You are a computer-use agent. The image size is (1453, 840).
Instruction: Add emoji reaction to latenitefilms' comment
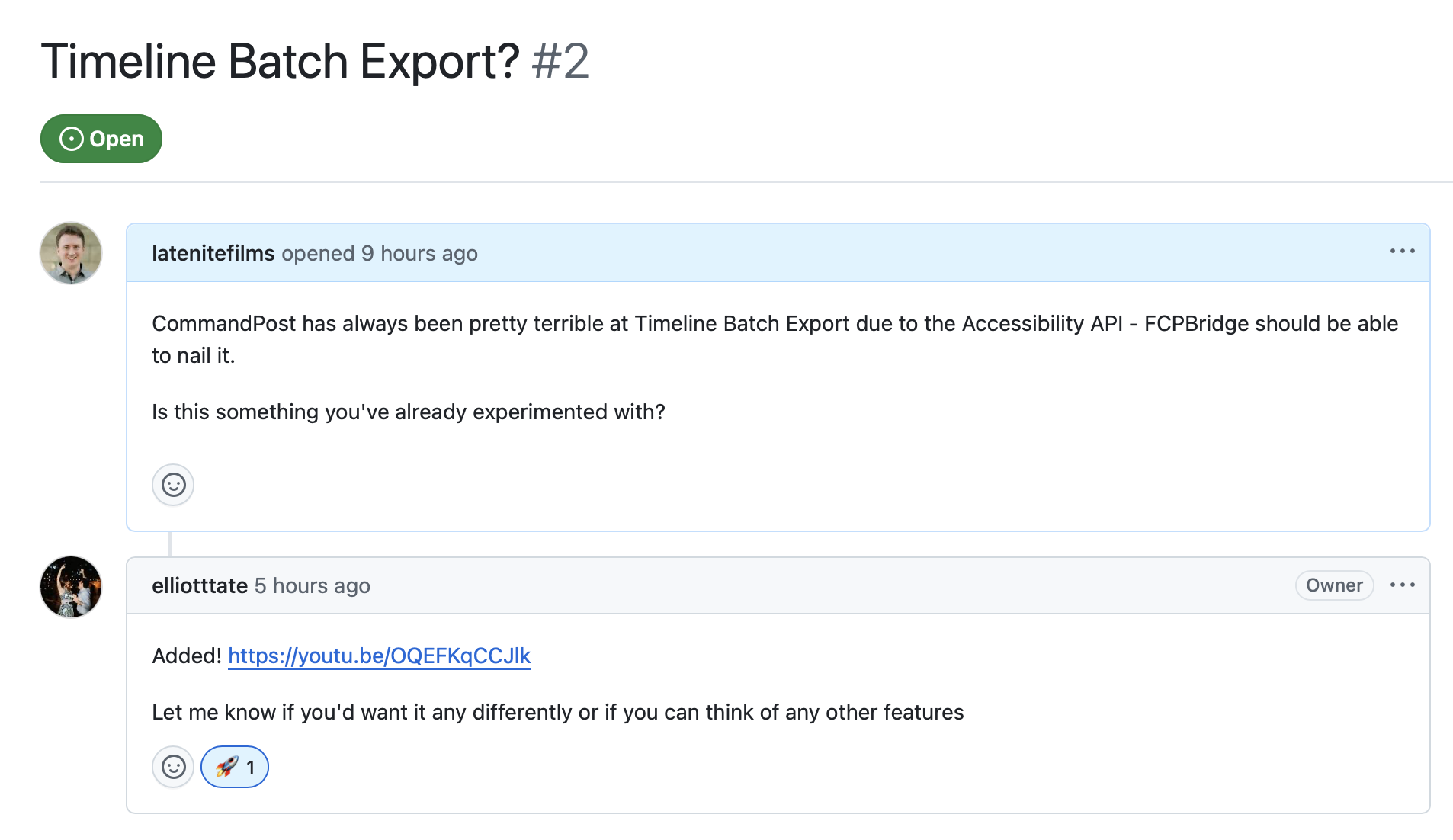(x=173, y=485)
